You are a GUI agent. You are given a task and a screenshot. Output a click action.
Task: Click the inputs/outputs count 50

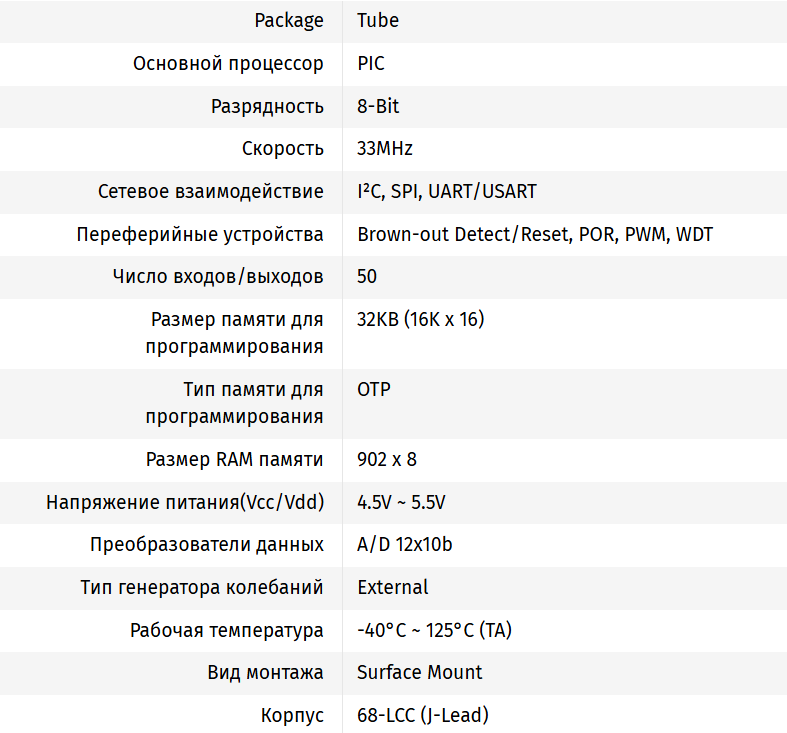(x=367, y=277)
